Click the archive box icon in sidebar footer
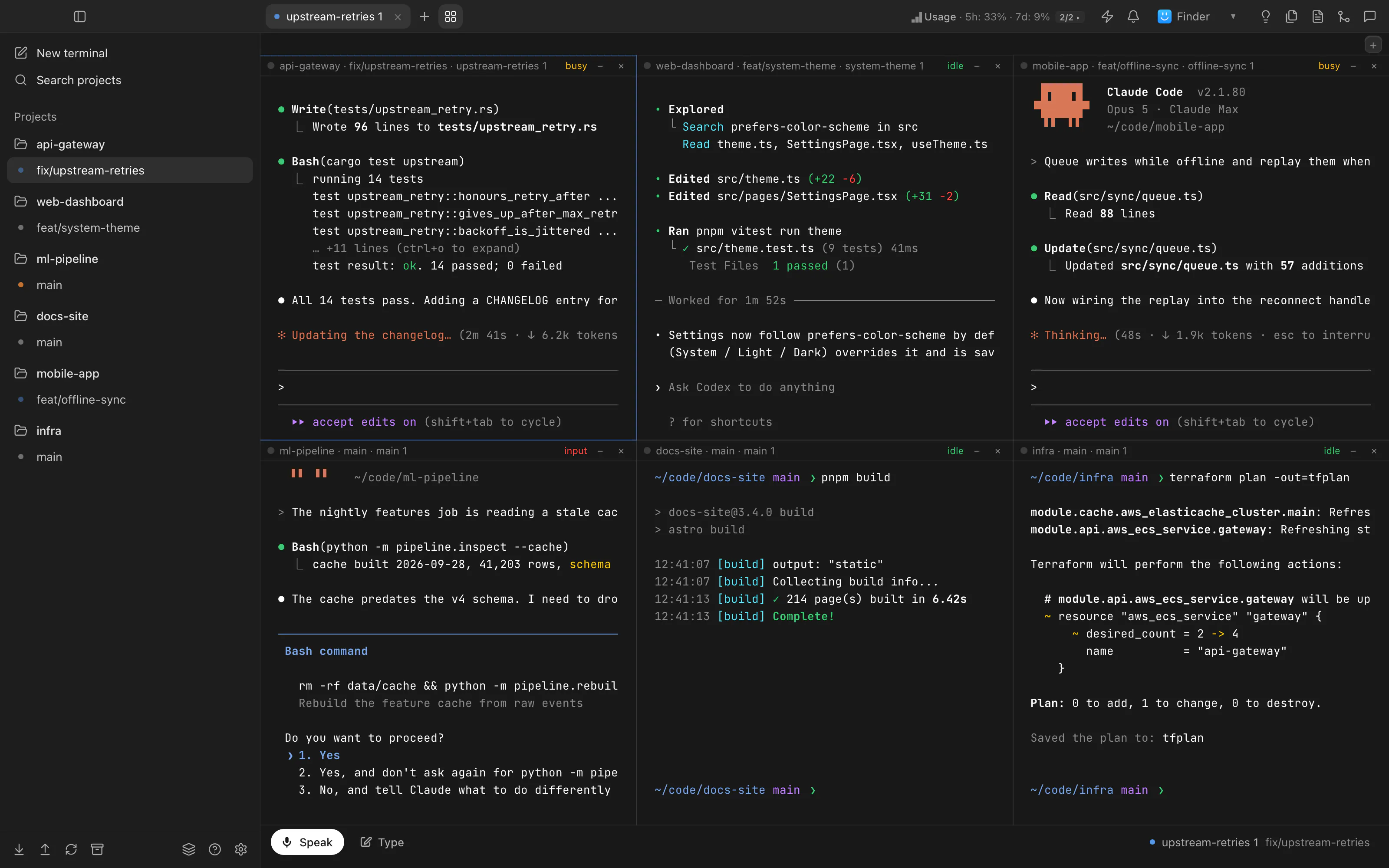The height and width of the screenshot is (868, 1389). (x=98, y=849)
